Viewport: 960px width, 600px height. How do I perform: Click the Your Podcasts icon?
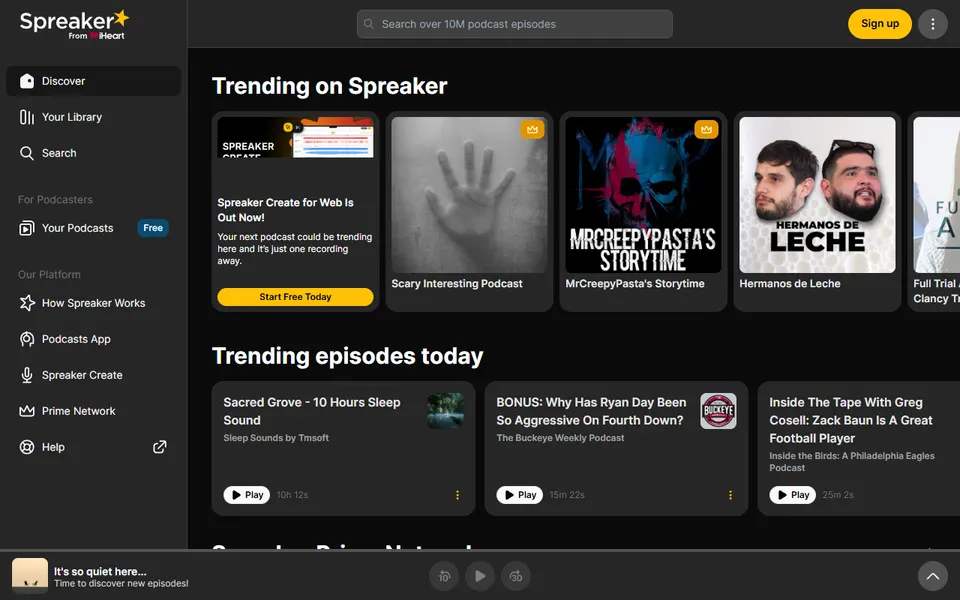(27, 228)
